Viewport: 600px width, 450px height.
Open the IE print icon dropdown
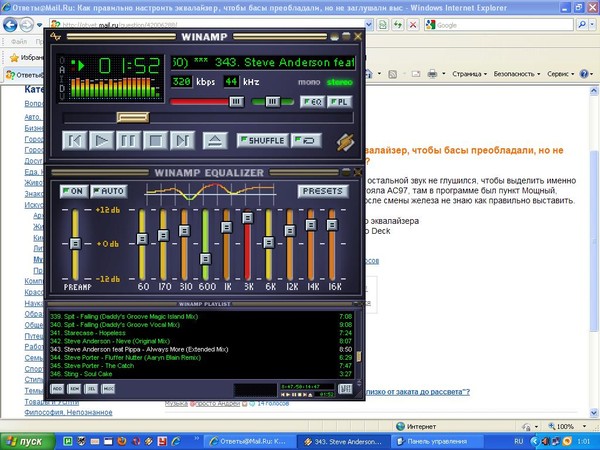click(444, 74)
